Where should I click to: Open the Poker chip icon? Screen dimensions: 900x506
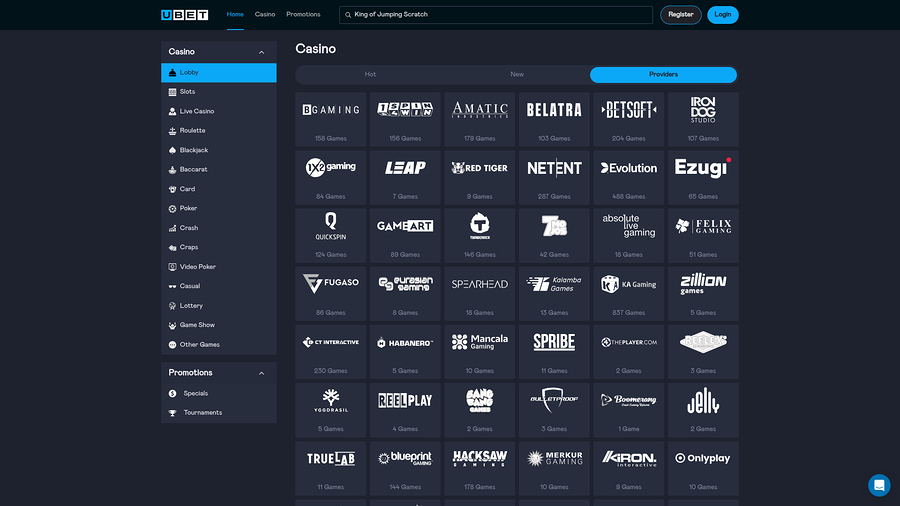pos(172,209)
